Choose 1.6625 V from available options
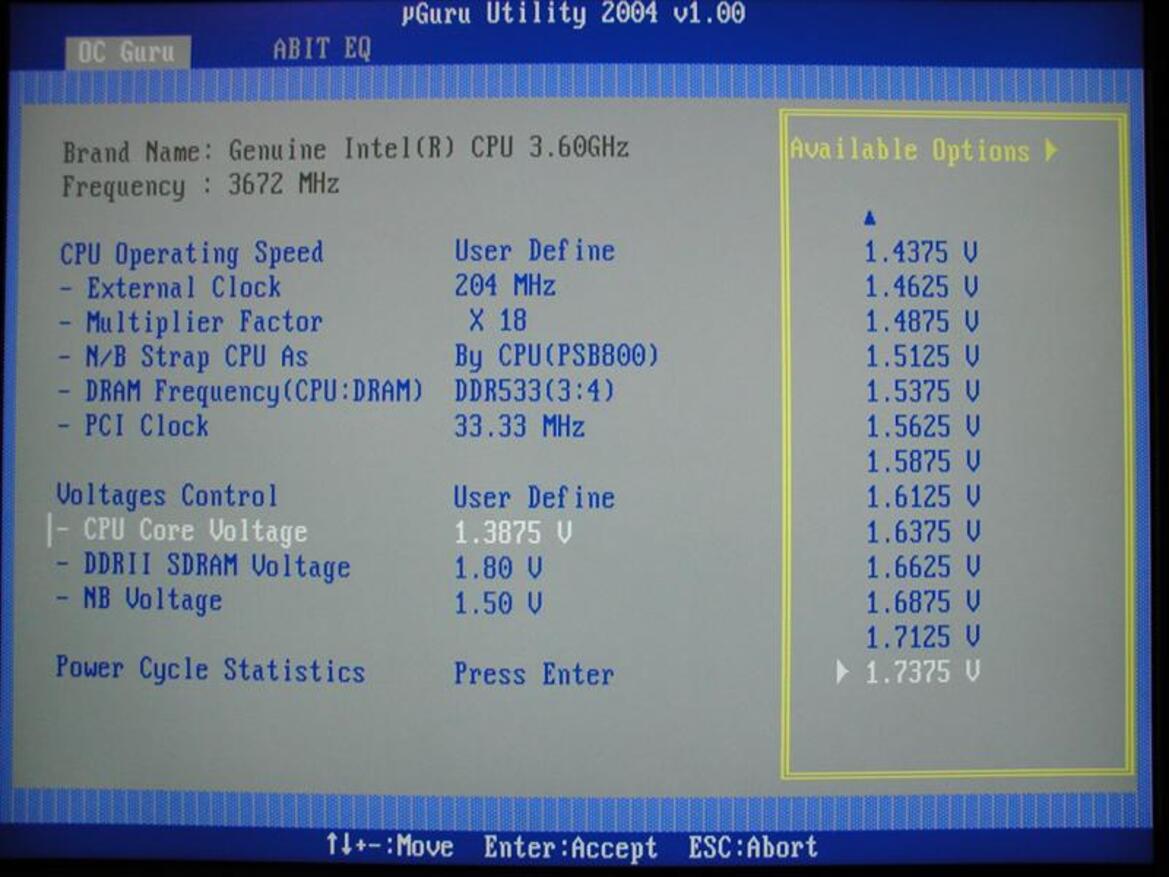Image resolution: width=1169 pixels, height=877 pixels. pos(921,567)
